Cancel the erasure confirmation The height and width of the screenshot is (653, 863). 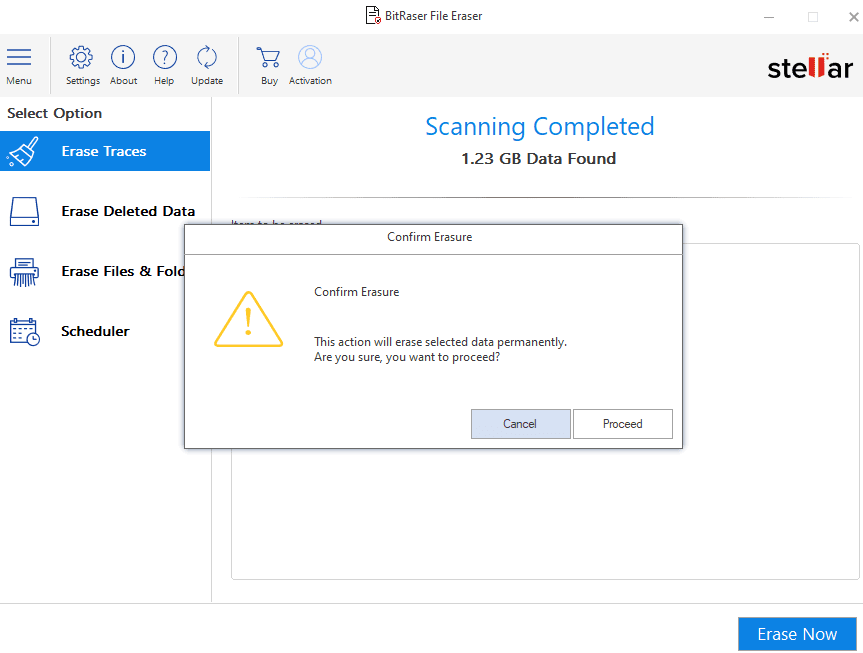click(520, 423)
